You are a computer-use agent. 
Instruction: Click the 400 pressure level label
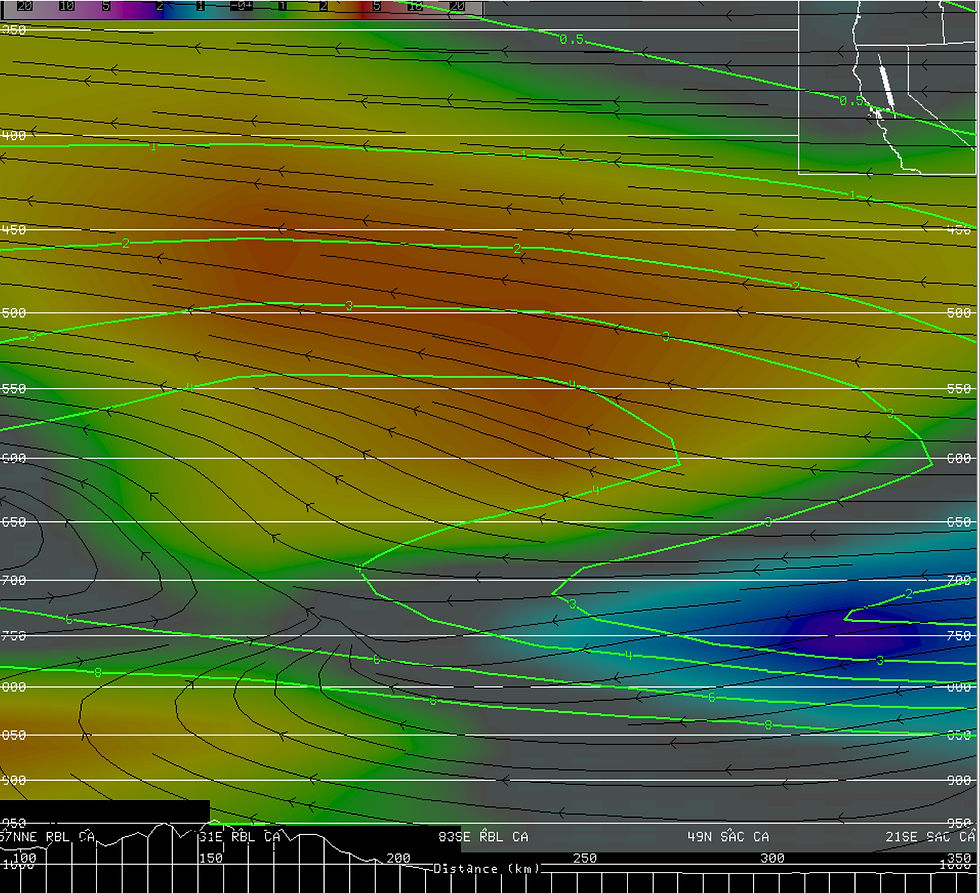tap(13, 136)
